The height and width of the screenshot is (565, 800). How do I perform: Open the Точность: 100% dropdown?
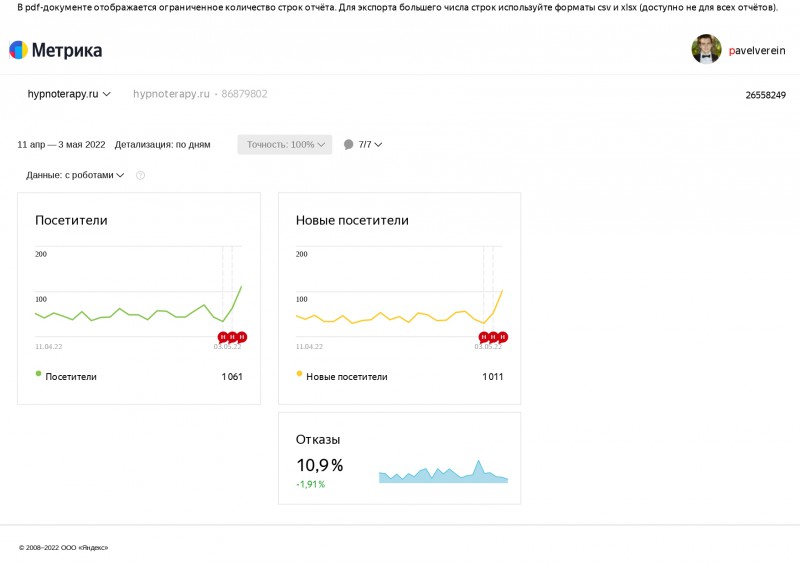[286, 145]
